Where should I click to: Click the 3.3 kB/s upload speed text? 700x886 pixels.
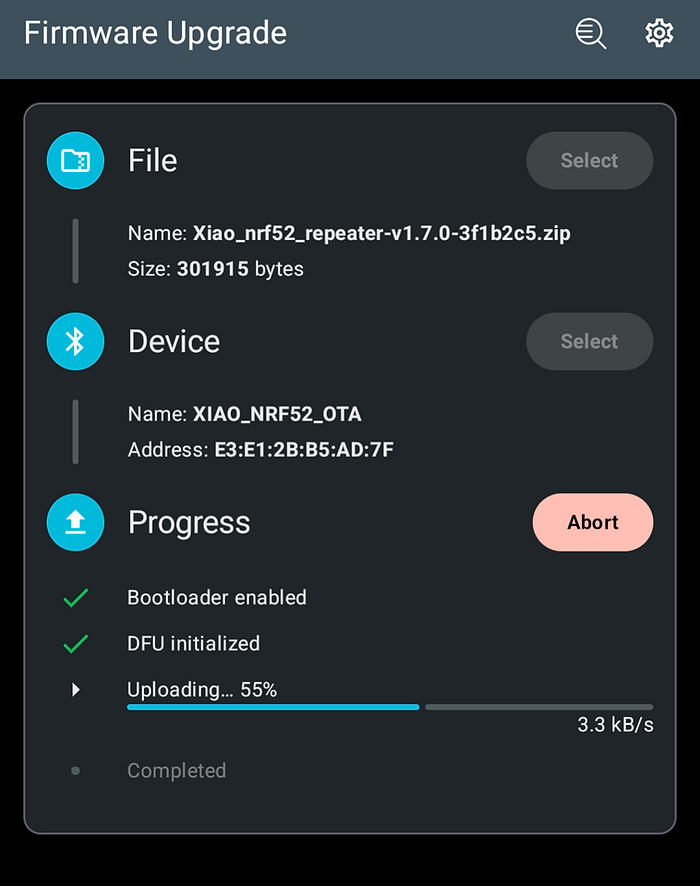click(615, 725)
